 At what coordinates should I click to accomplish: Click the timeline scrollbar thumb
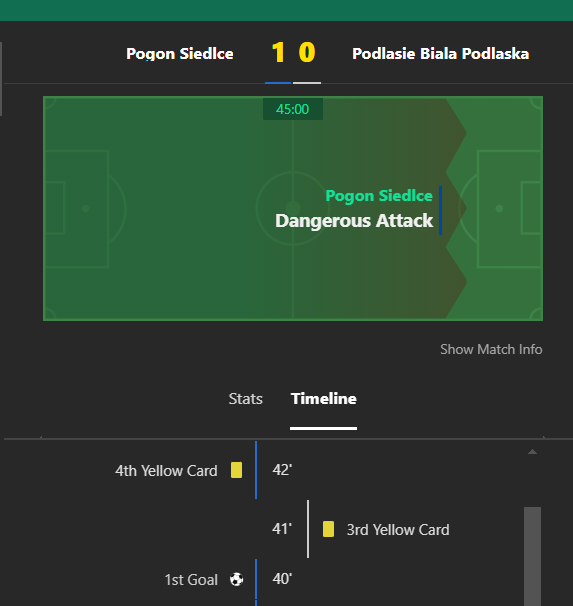[x=532, y=557]
